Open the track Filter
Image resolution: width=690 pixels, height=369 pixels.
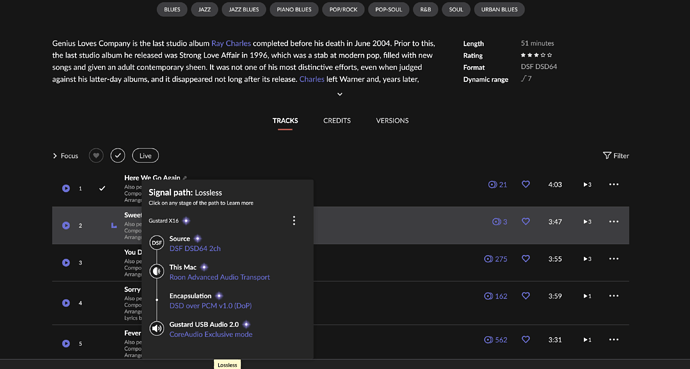[616, 156]
